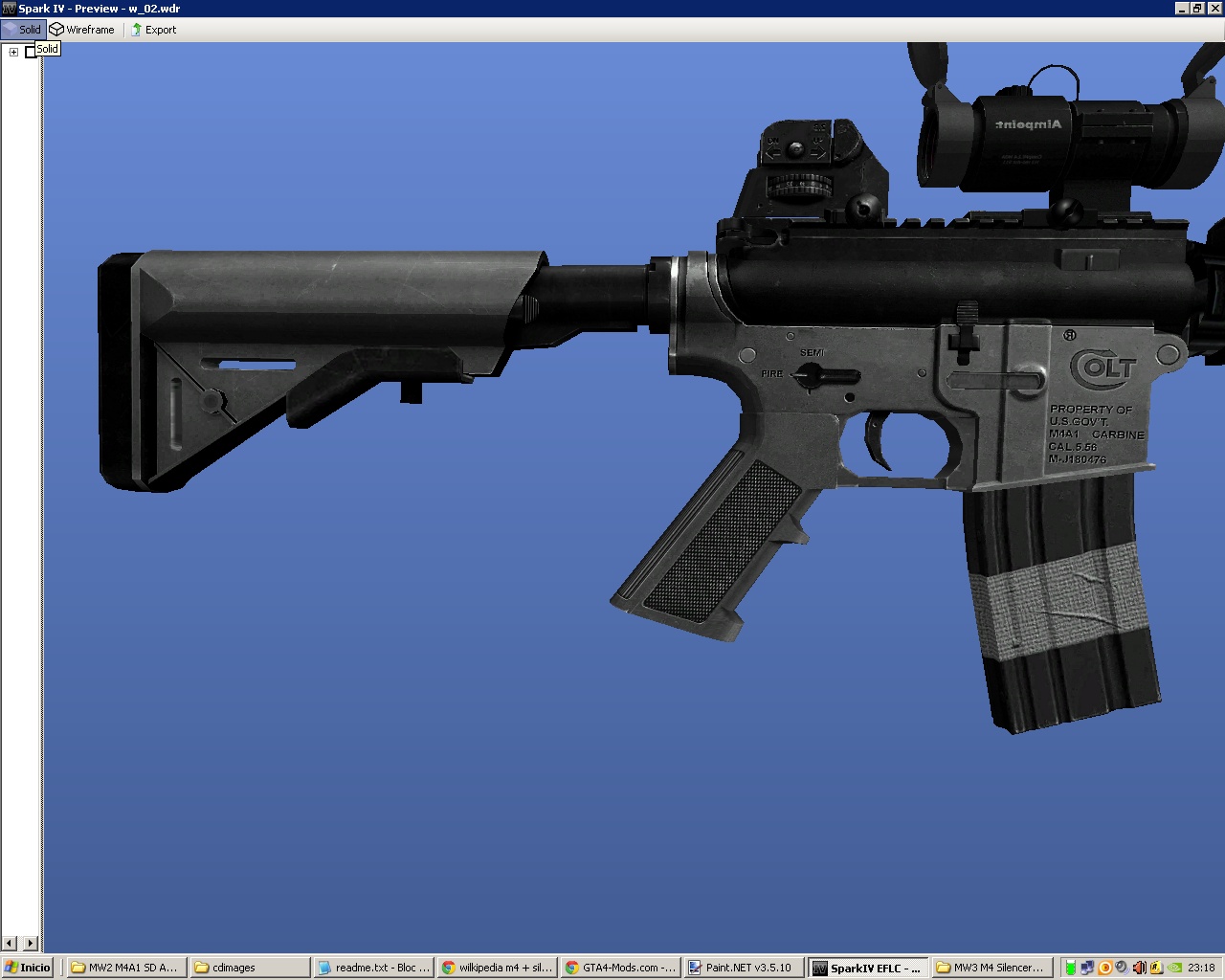Screen dimensions: 1225x980
Task: Switch to GTA4-Mods.com Chrome window
Action: tap(620, 968)
